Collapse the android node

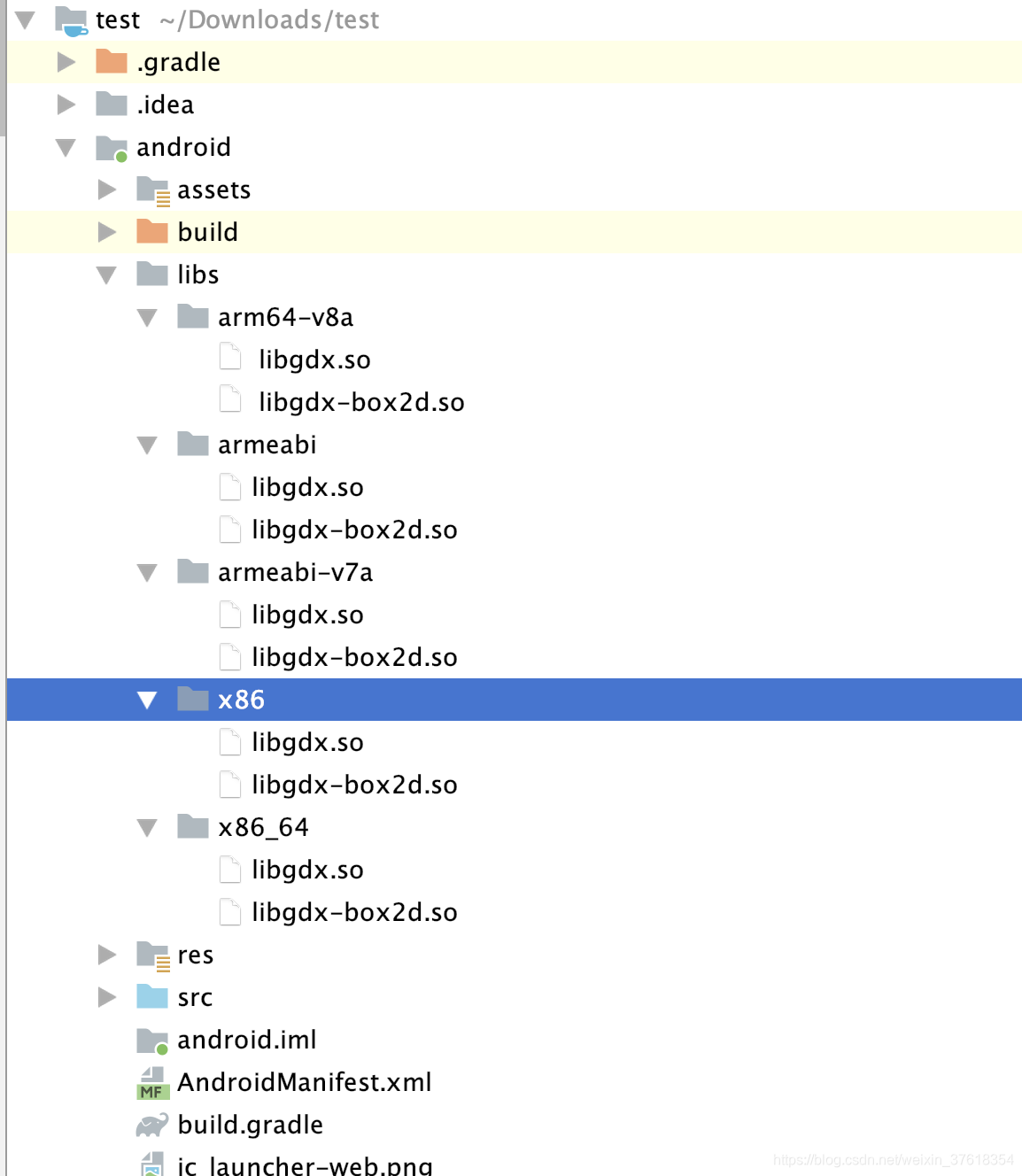click(66, 147)
